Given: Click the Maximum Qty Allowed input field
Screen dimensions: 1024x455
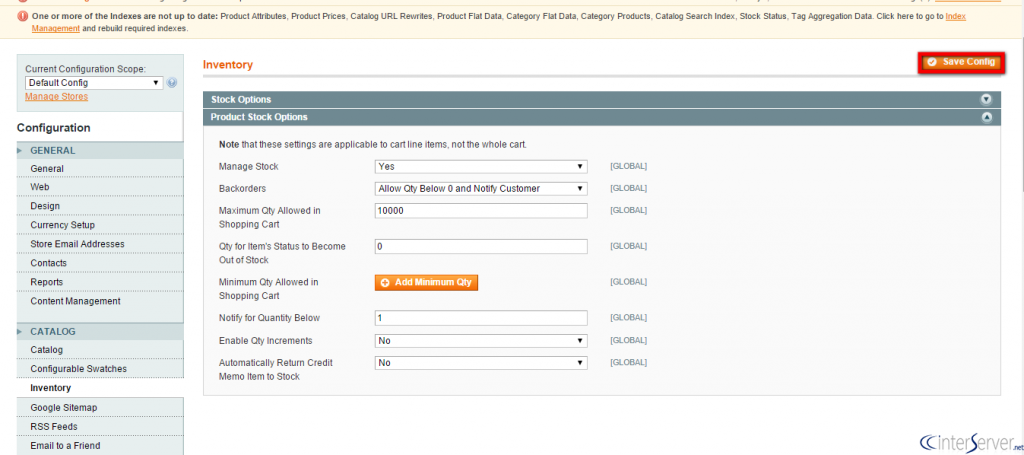Looking at the screenshot, I should coord(481,211).
